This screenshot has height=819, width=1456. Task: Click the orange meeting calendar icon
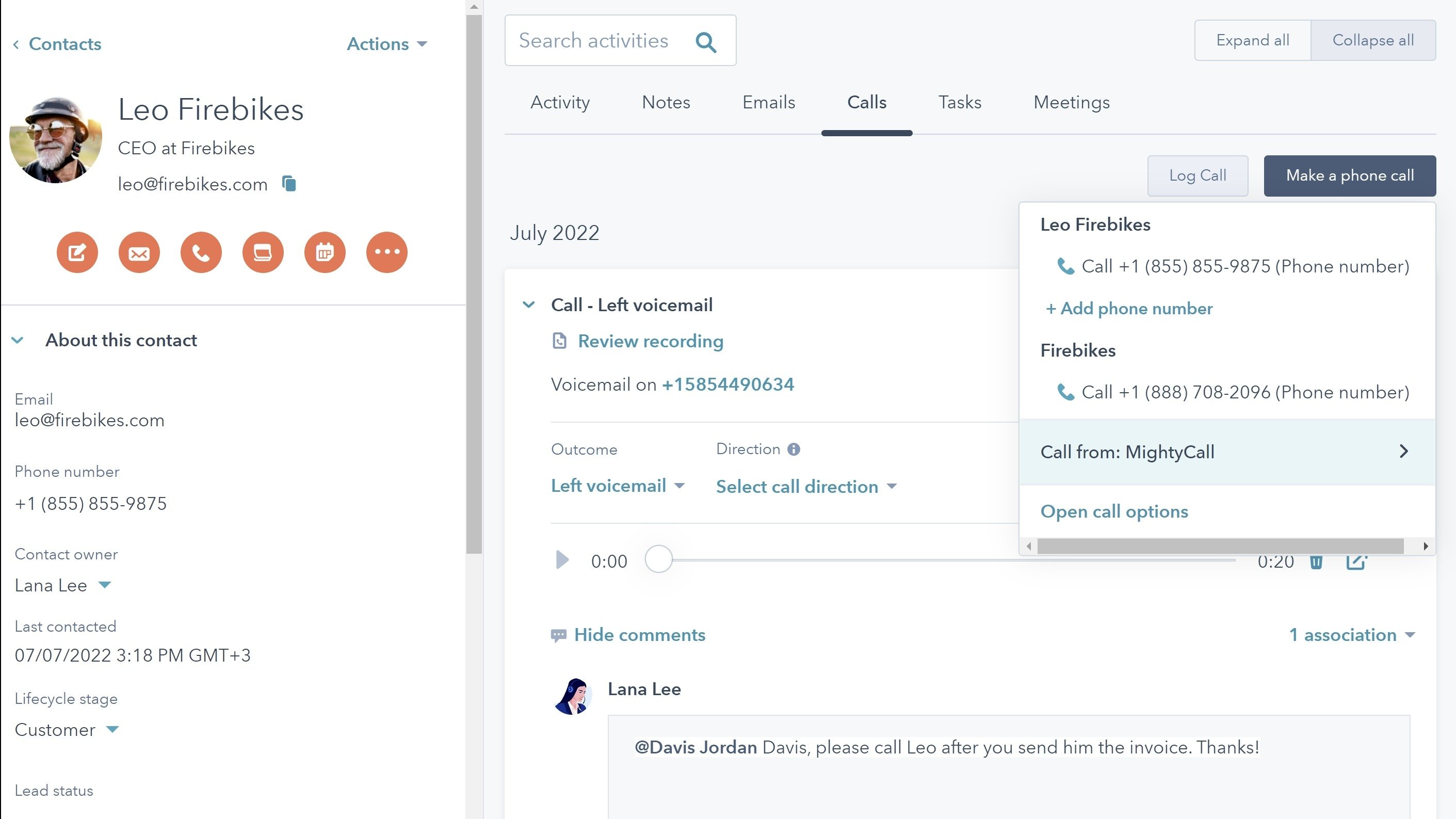[325, 252]
